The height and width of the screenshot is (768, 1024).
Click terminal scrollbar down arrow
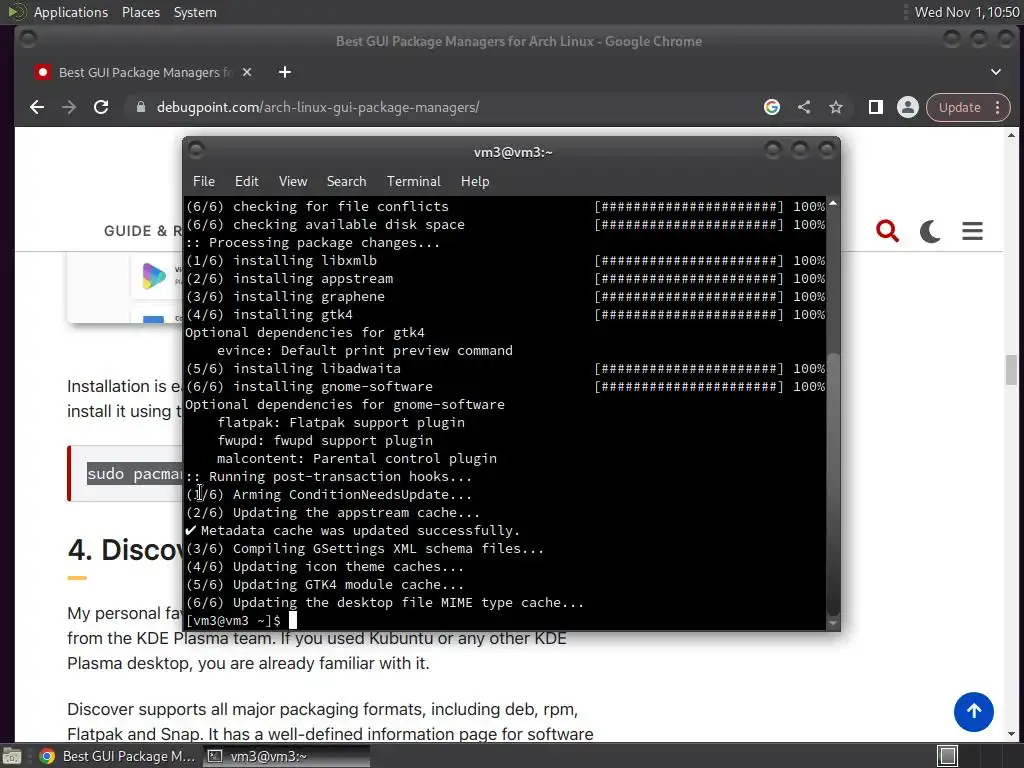(x=833, y=623)
